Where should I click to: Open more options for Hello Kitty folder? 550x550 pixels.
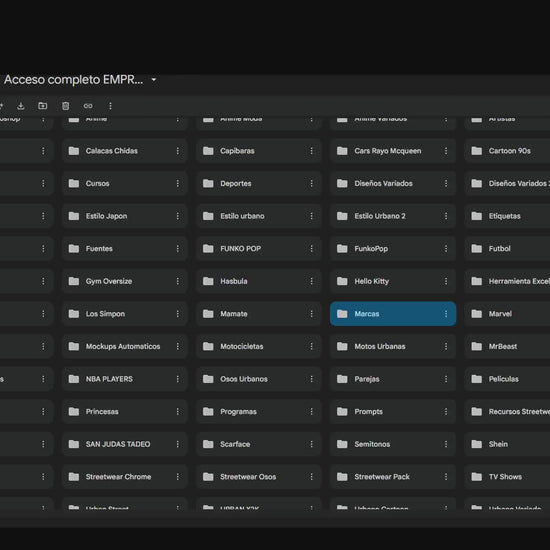[x=446, y=281]
